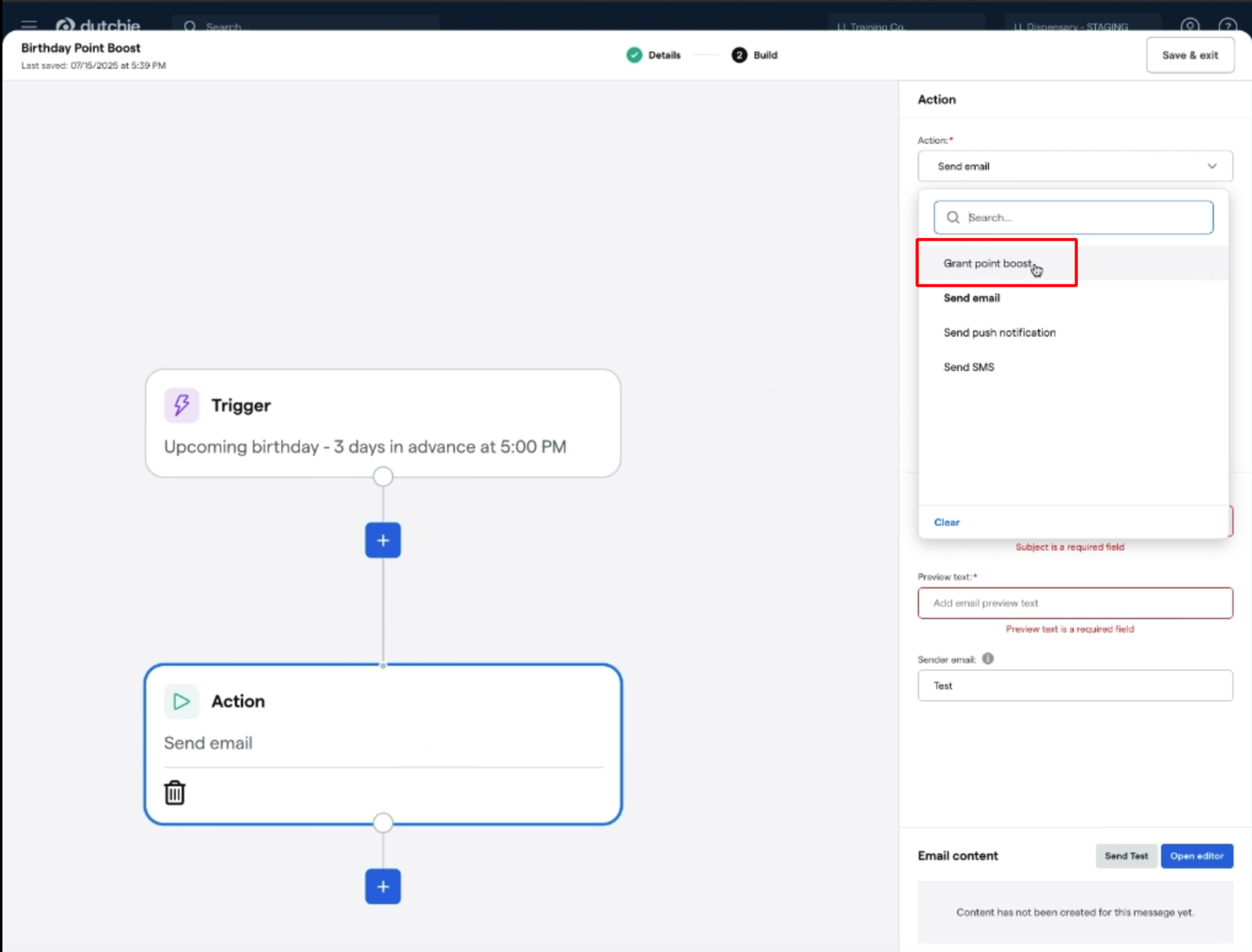Screen dimensions: 1252x952
Task: Select the Trigger card
Action: (383, 423)
